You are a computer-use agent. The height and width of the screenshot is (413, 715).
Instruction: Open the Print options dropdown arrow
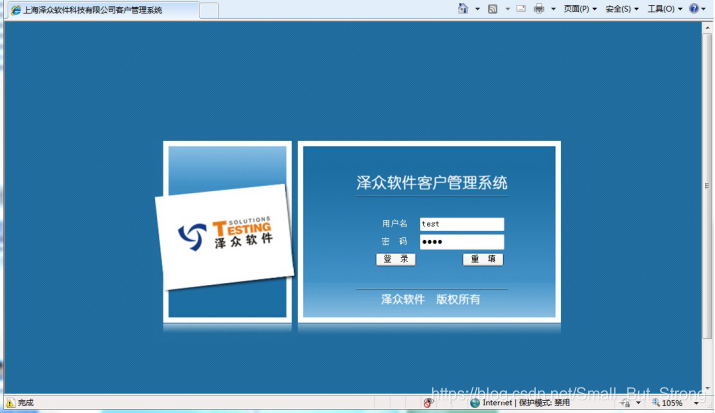pyautogui.click(x=553, y=9)
